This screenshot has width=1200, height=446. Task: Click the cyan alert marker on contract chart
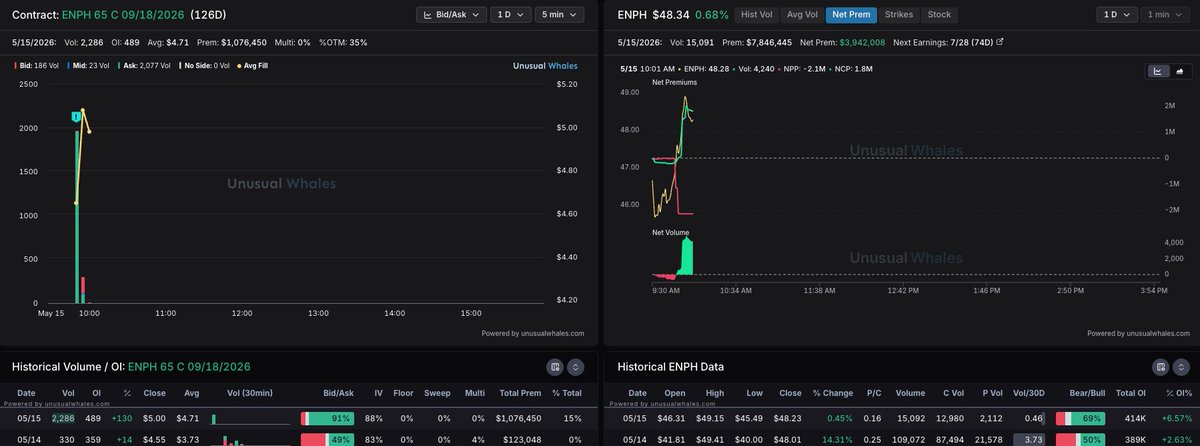tap(76, 118)
